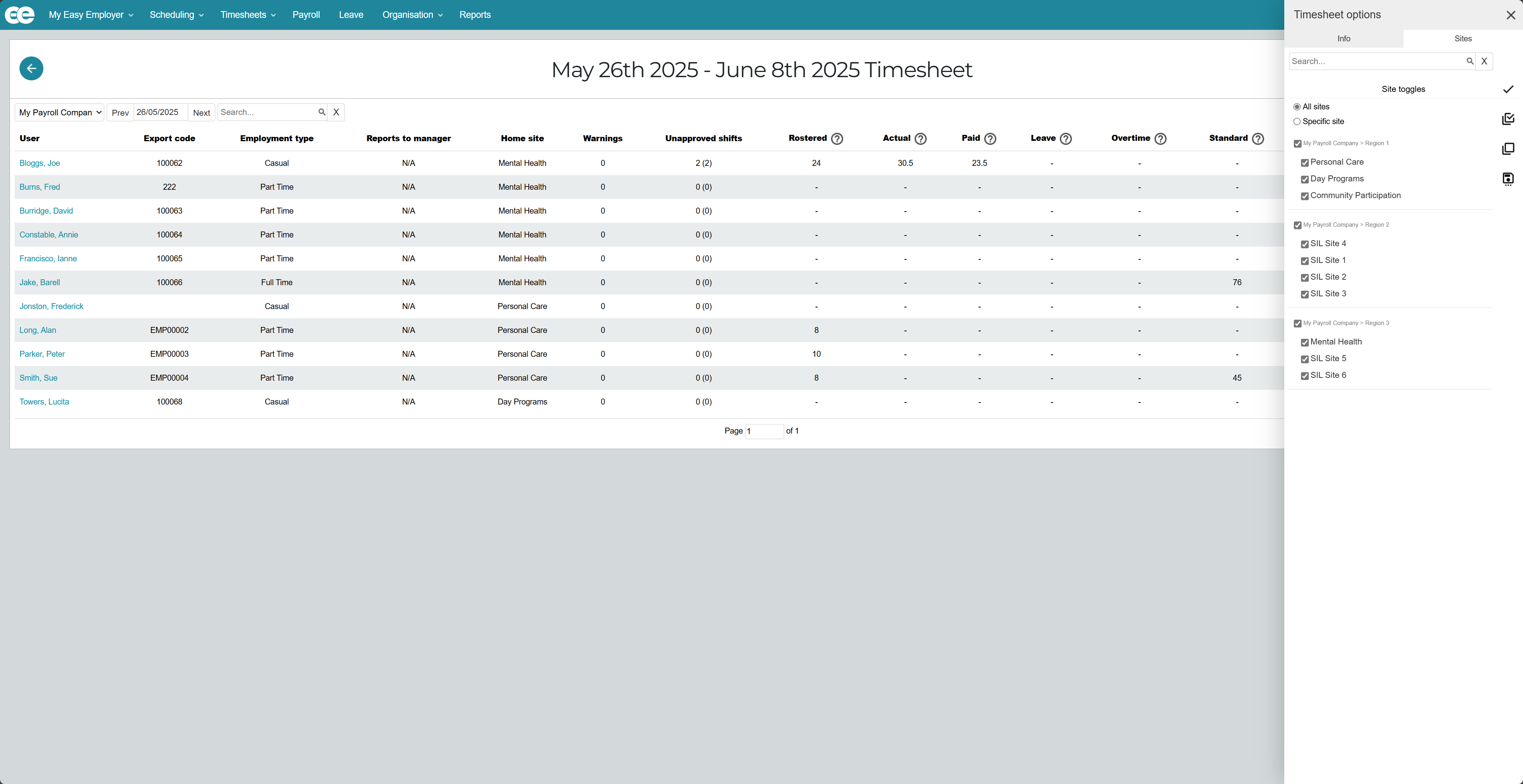Select the All sites radio button
This screenshot has height=784, width=1523.
1297,107
